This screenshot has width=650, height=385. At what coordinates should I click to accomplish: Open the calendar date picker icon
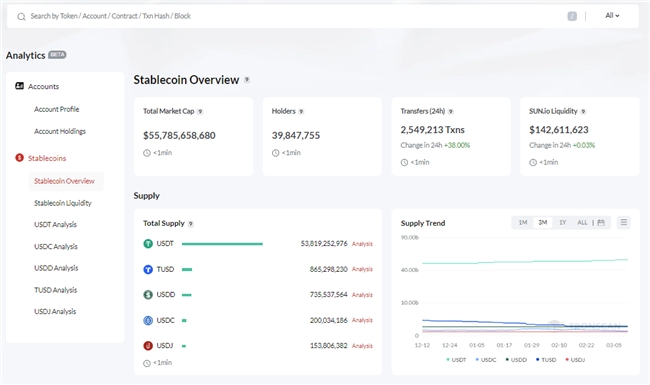pos(601,223)
